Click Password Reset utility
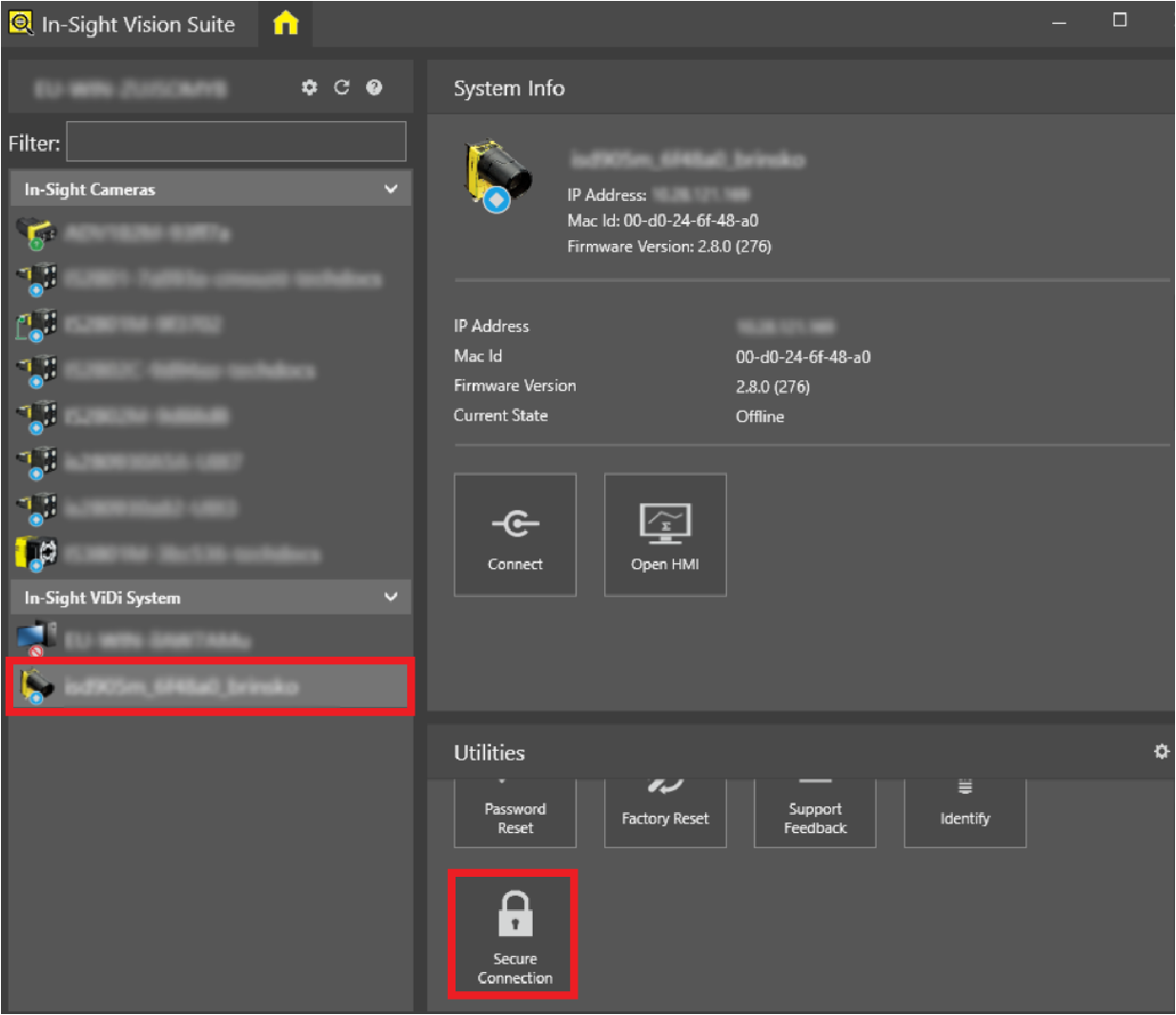The height and width of the screenshot is (1015, 1176). pyautogui.click(x=515, y=816)
